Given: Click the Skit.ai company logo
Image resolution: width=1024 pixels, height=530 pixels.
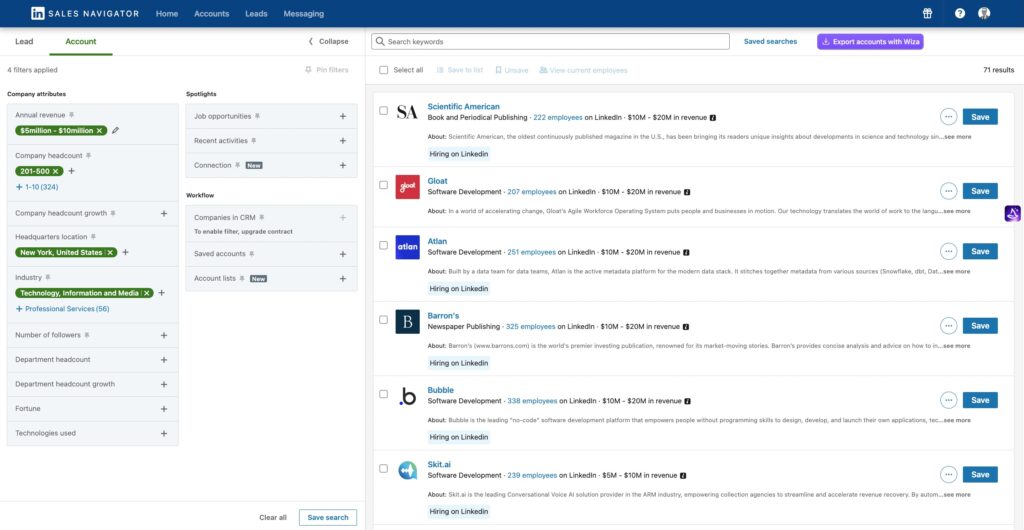Looking at the screenshot, I should pos(408,471).
